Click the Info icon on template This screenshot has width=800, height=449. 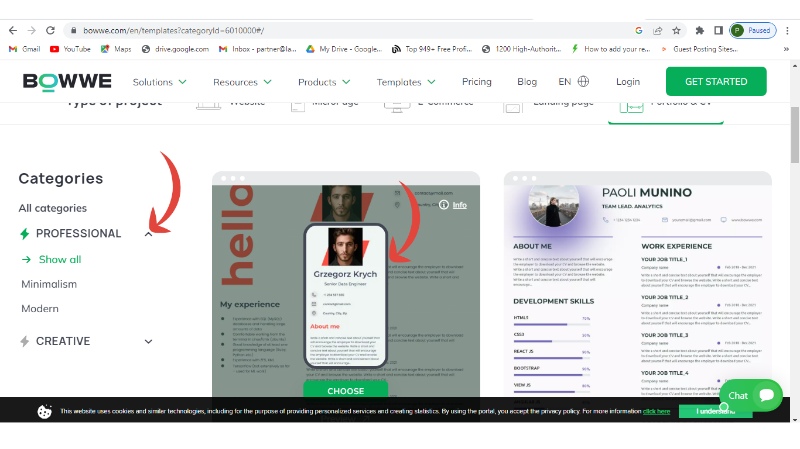pyautogui.click(x=454, y=205)
